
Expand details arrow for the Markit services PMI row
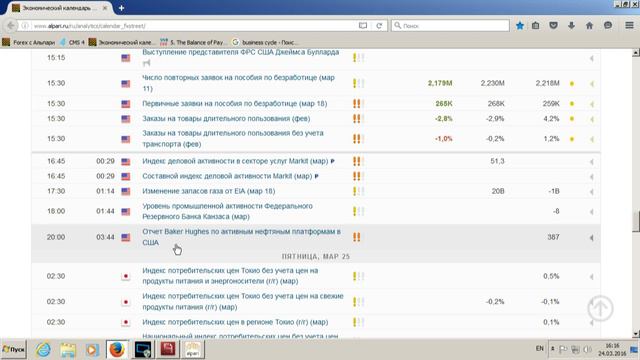pyautogui.click(x=591, y=162)
